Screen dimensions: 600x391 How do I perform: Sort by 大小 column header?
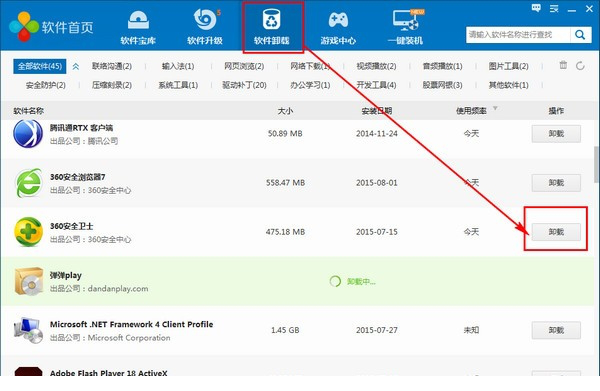[x=285, y=111]
